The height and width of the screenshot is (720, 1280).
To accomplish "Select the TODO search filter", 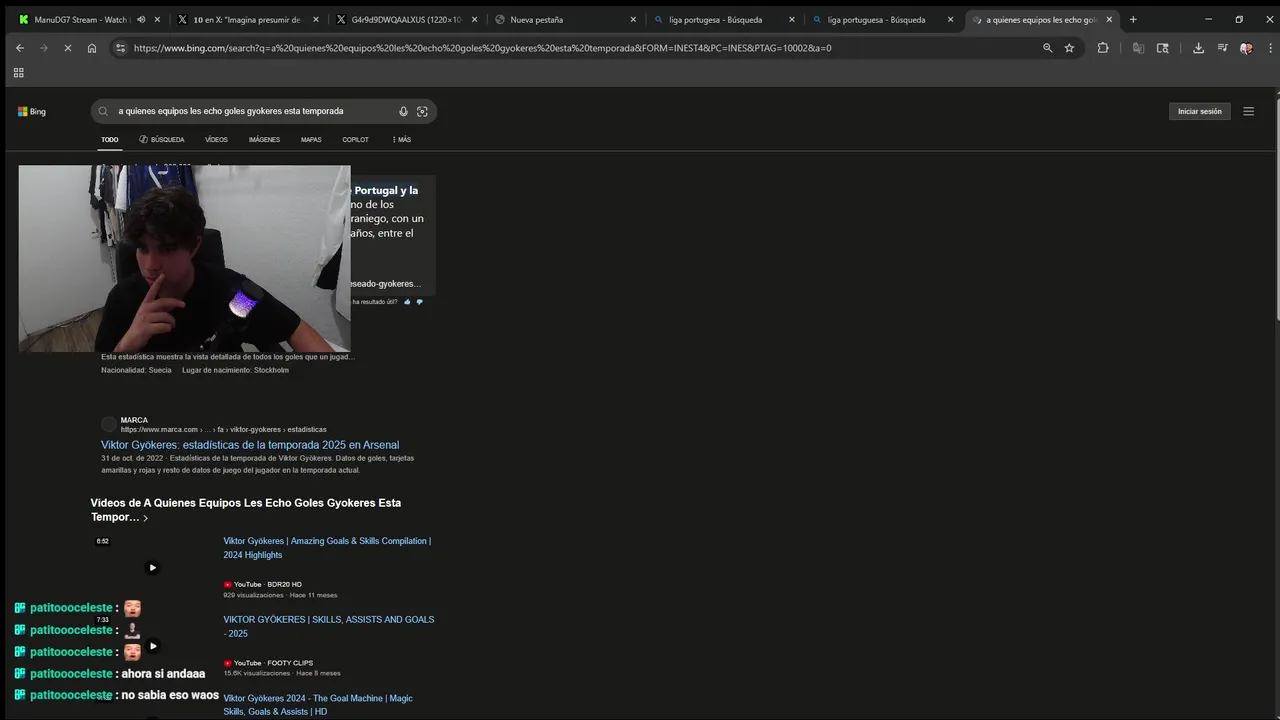I will click(x=110, y=140).
